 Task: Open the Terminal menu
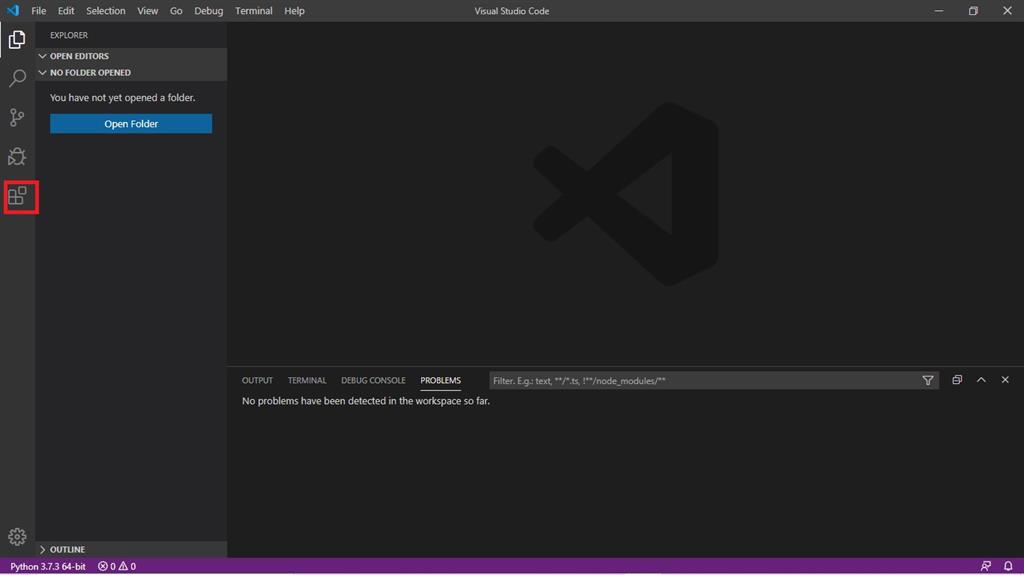click(x=253, y=10)
